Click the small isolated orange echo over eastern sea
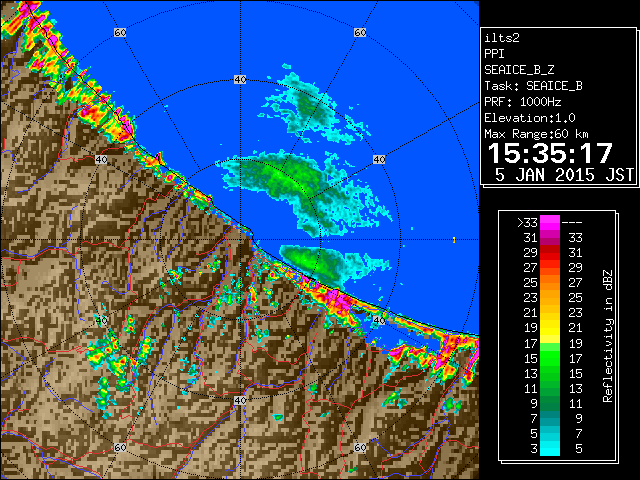Screen dimensions: 640x480 454,240
